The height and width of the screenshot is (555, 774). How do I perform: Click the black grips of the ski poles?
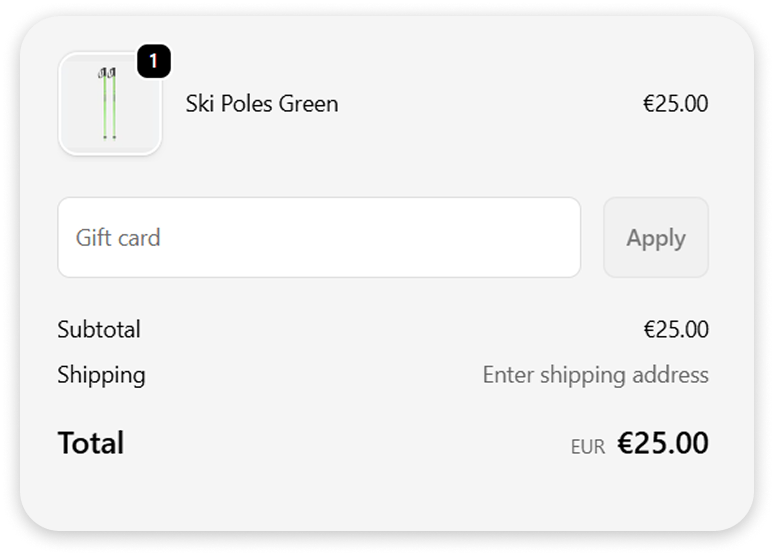click(108, 73)
